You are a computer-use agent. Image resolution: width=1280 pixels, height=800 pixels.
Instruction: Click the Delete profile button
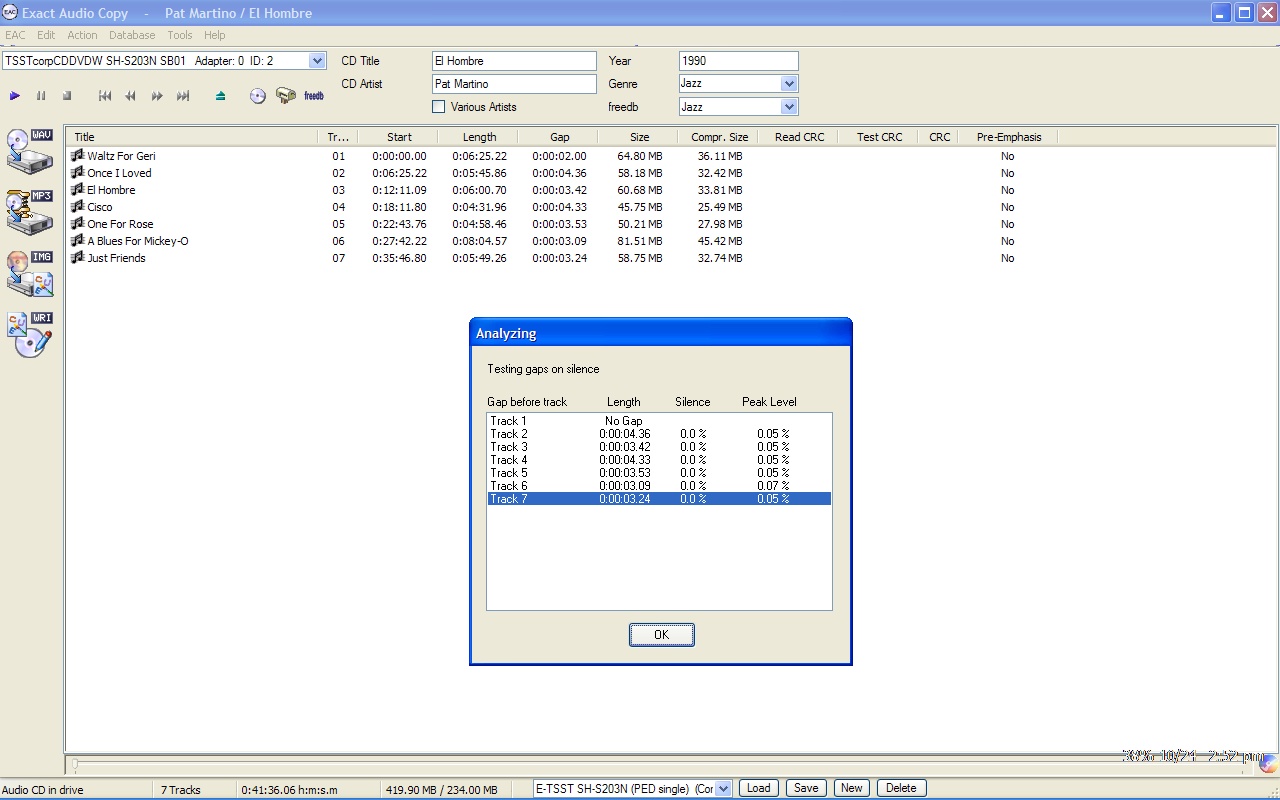901,788
